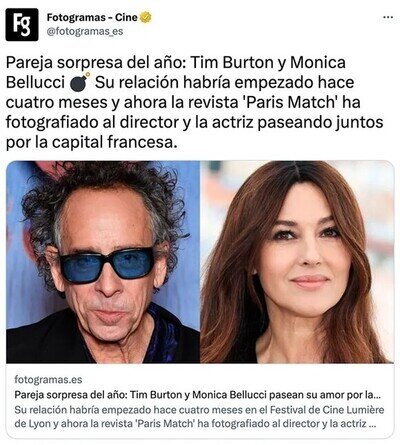Select the tweet text starting 'Pareja sorpresa'

click(x=195, y=102)
